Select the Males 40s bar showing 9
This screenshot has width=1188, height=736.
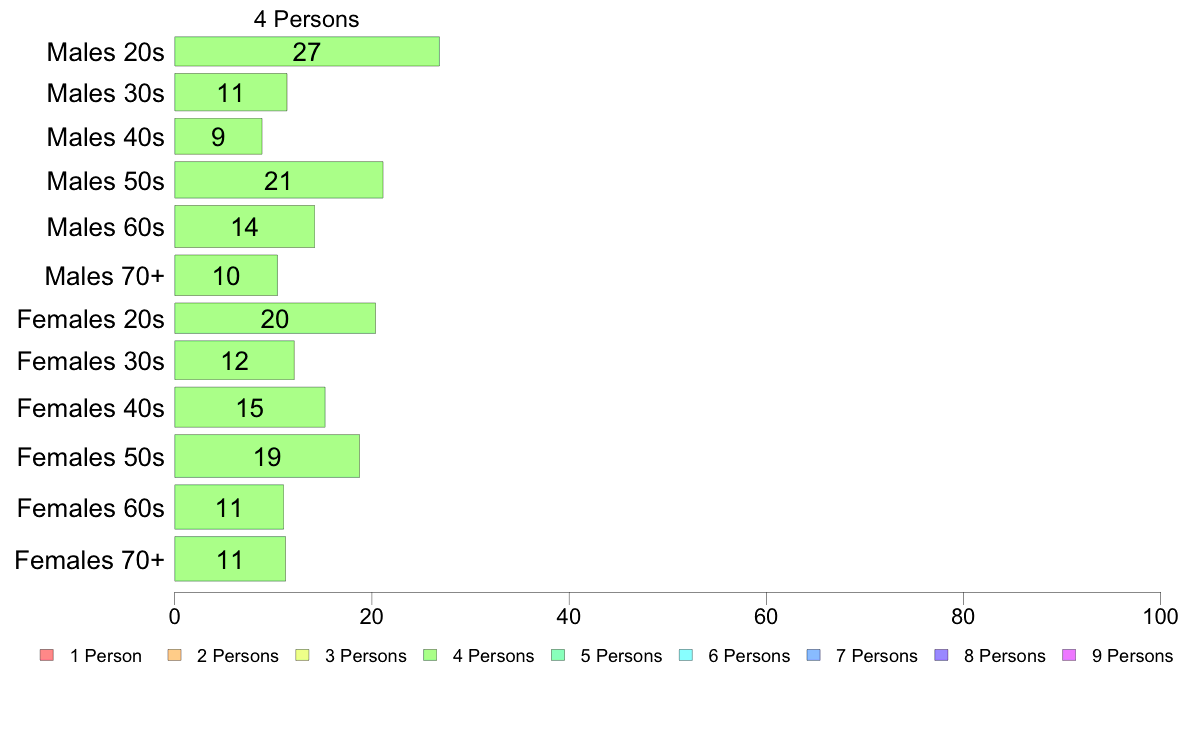pyautogui.click(x=218, y=136)
